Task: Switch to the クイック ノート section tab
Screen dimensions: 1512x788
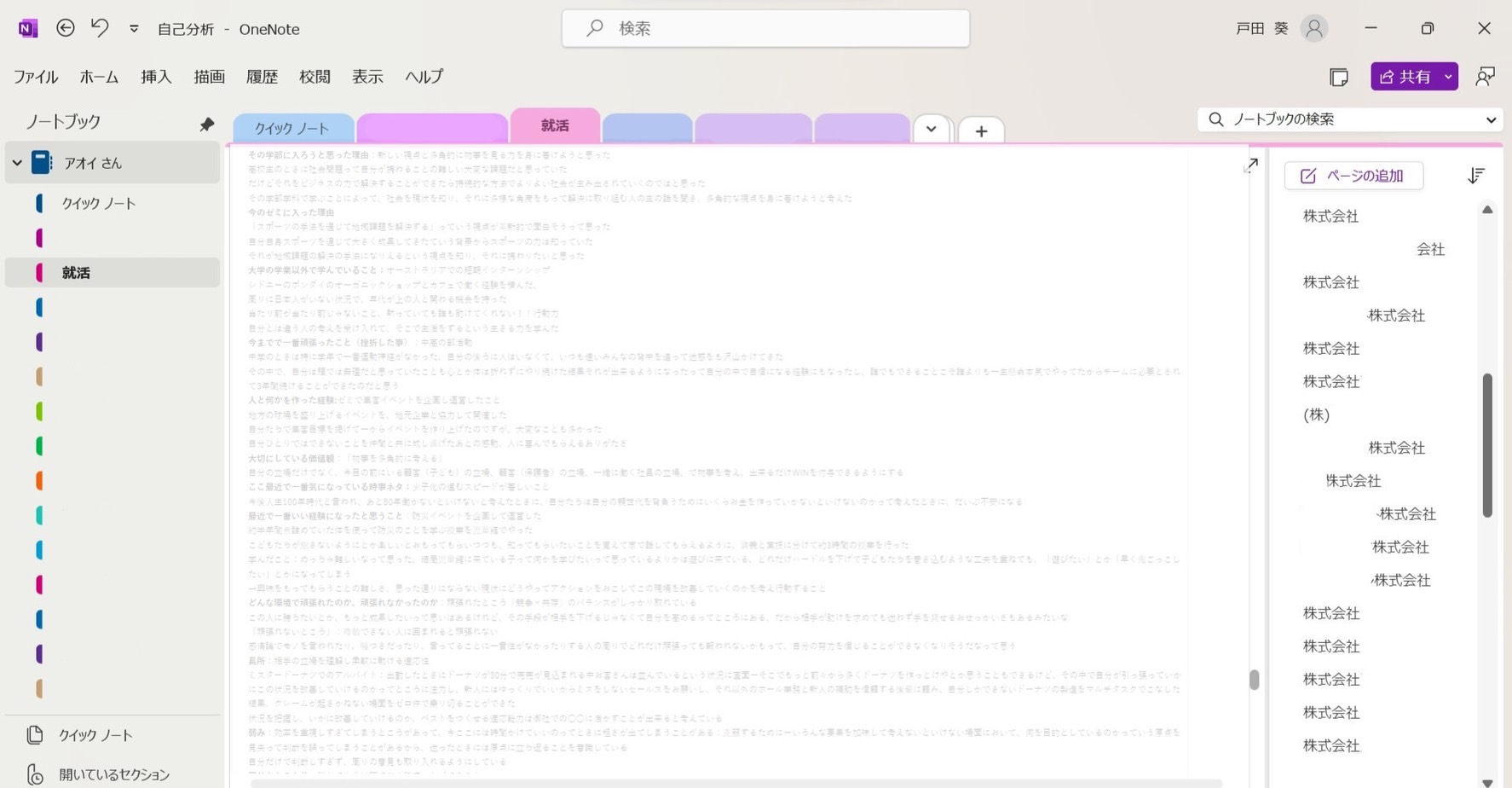Action: [292, 128]
